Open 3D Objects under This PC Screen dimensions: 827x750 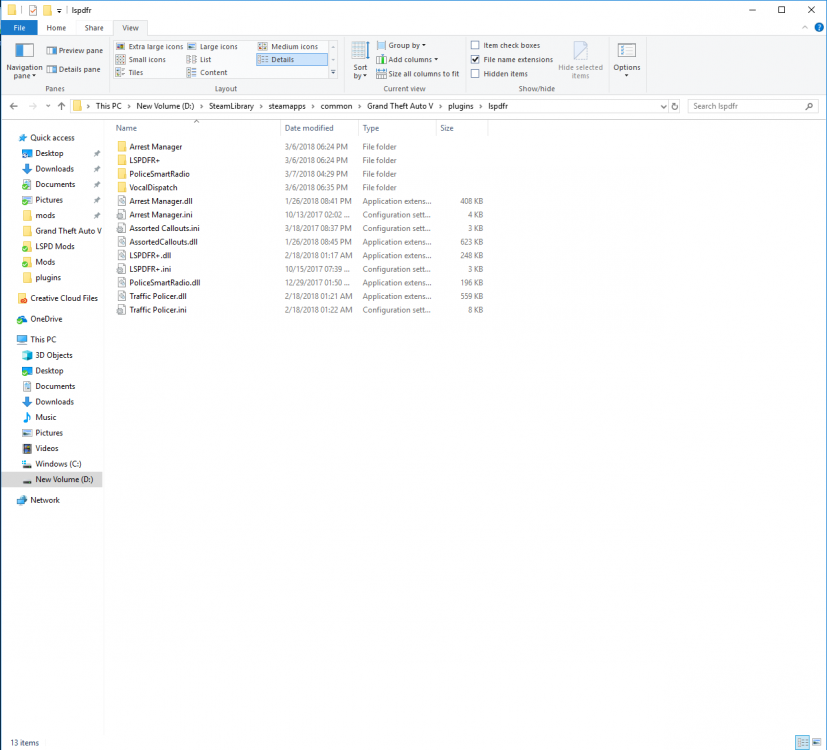pos(54,355)
